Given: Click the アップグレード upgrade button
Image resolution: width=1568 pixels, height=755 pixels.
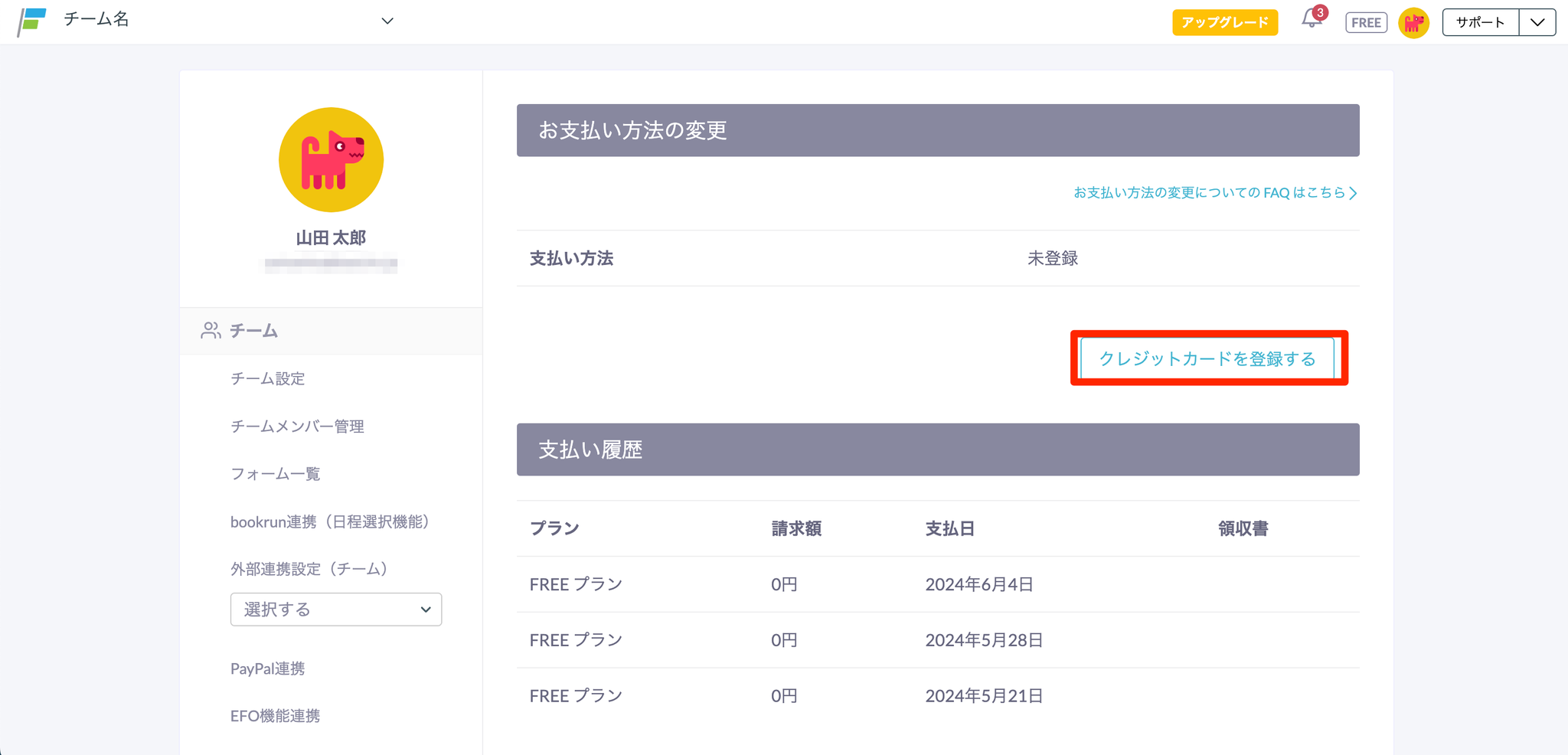Looking at the screenshot, I should 1225,22.
